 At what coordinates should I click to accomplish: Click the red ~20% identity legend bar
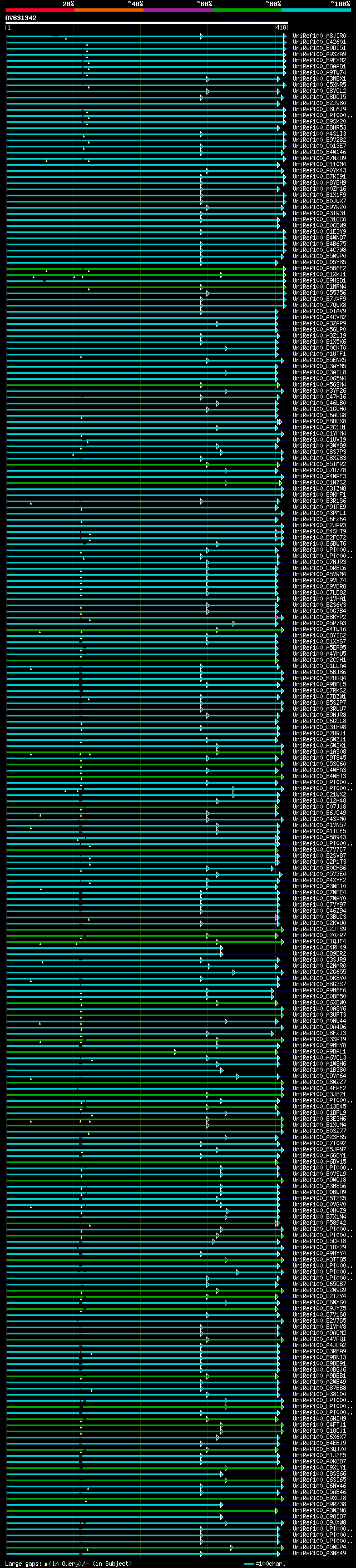click(x=39, y=10)
